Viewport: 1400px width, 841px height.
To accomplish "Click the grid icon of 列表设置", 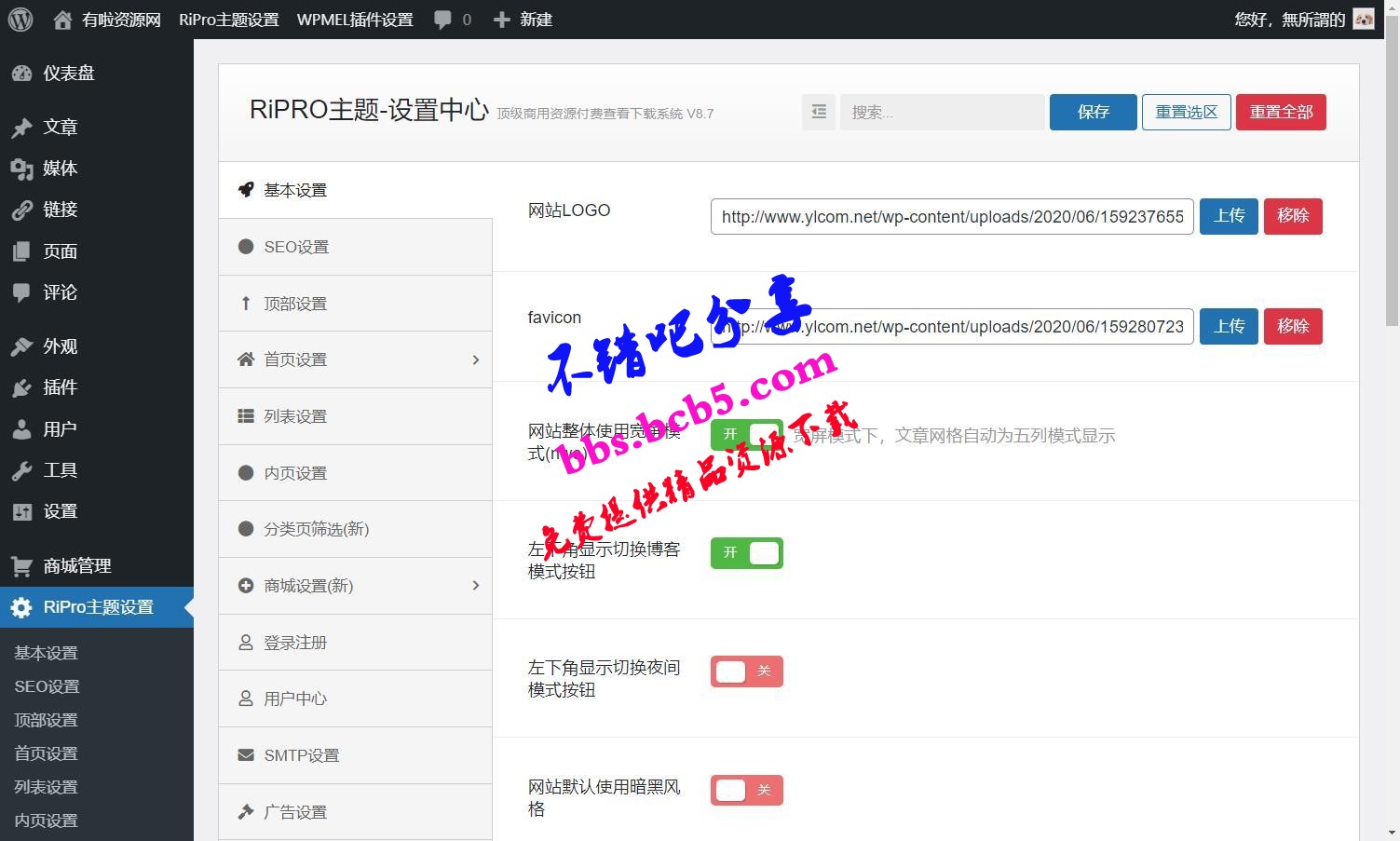I will pos(246,416).
